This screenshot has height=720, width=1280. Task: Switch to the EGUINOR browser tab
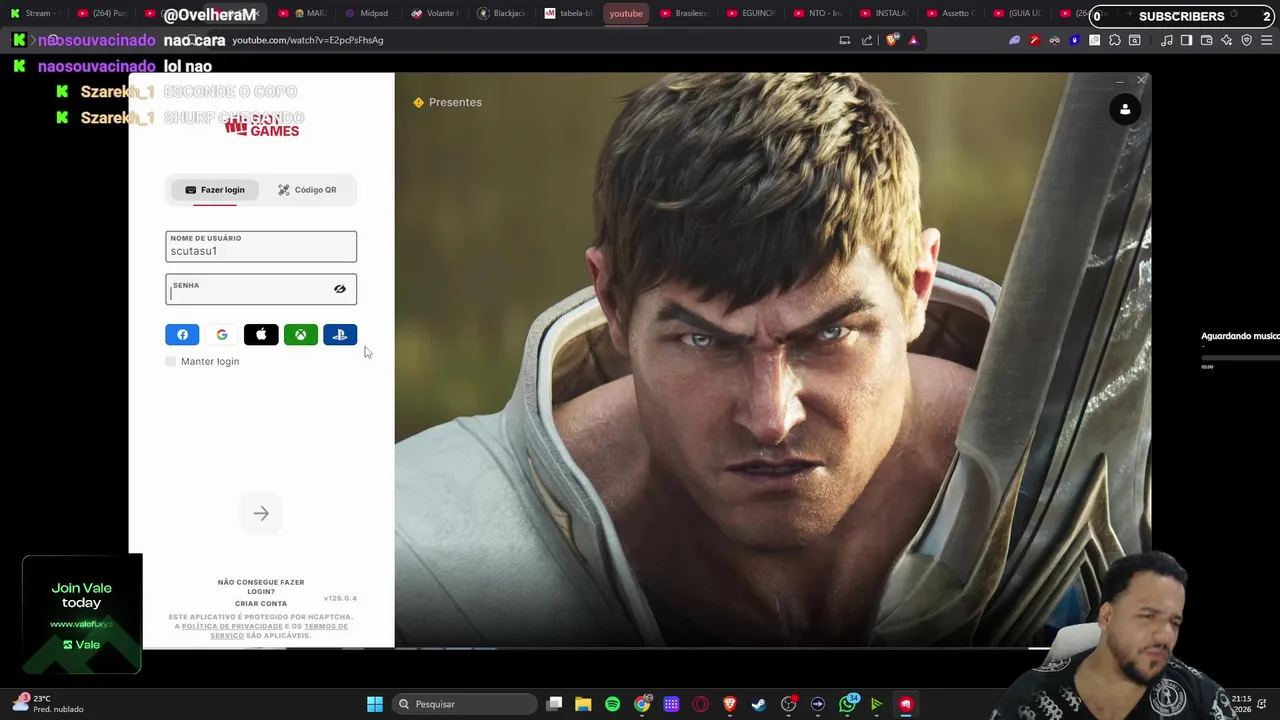click(751, 13)
